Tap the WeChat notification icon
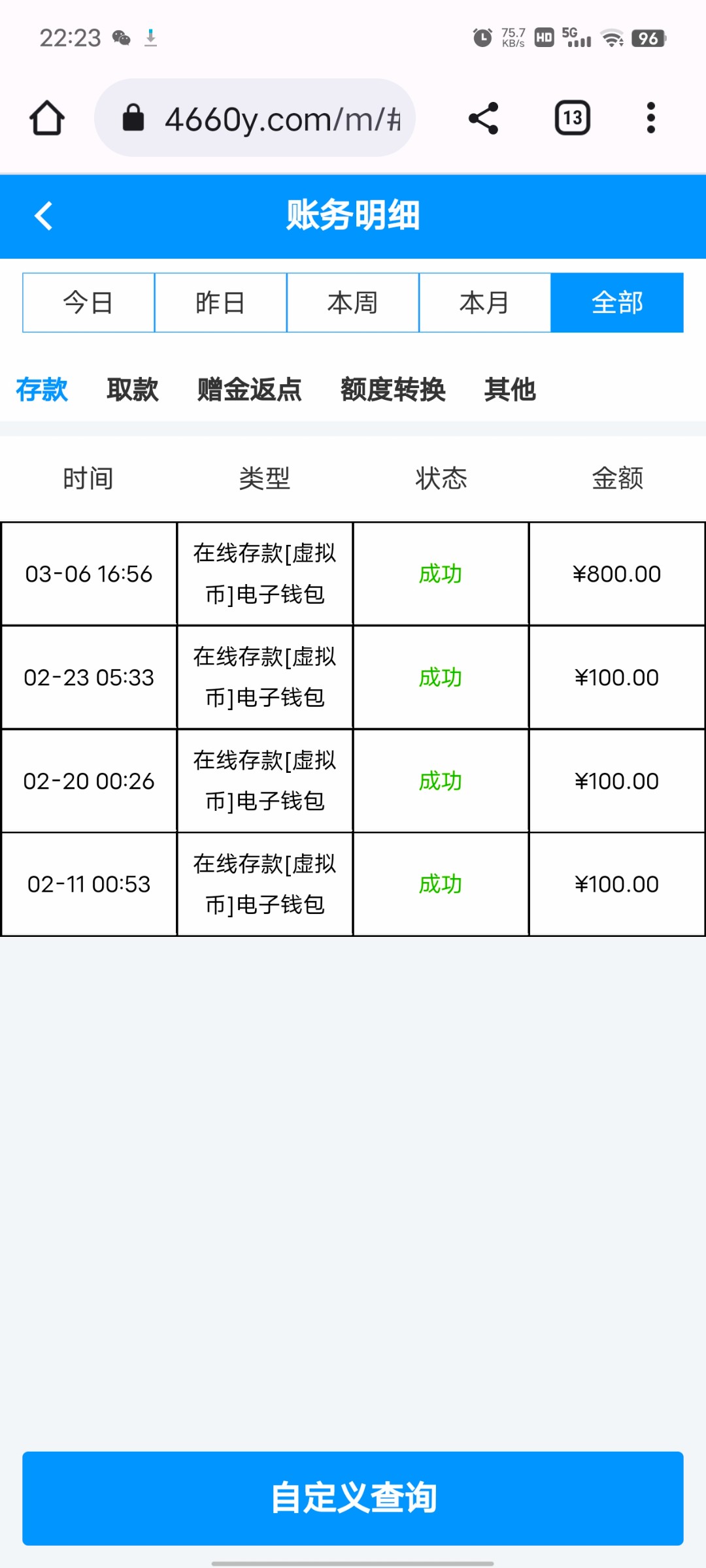This screenshot has width=706, height=1568. pos(121,38)
